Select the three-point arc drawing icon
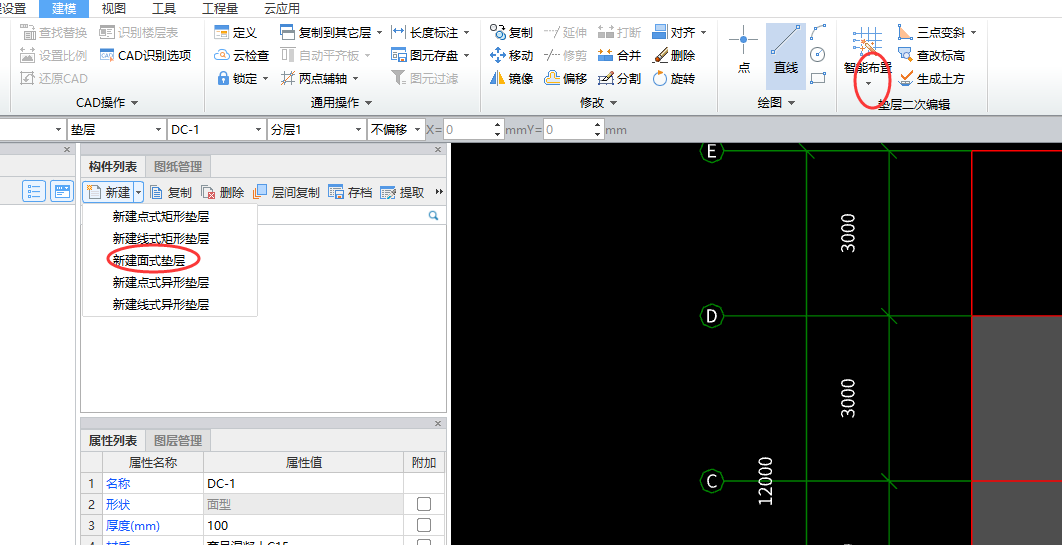Screen dimensions: 1062x545 pos(818,32)
